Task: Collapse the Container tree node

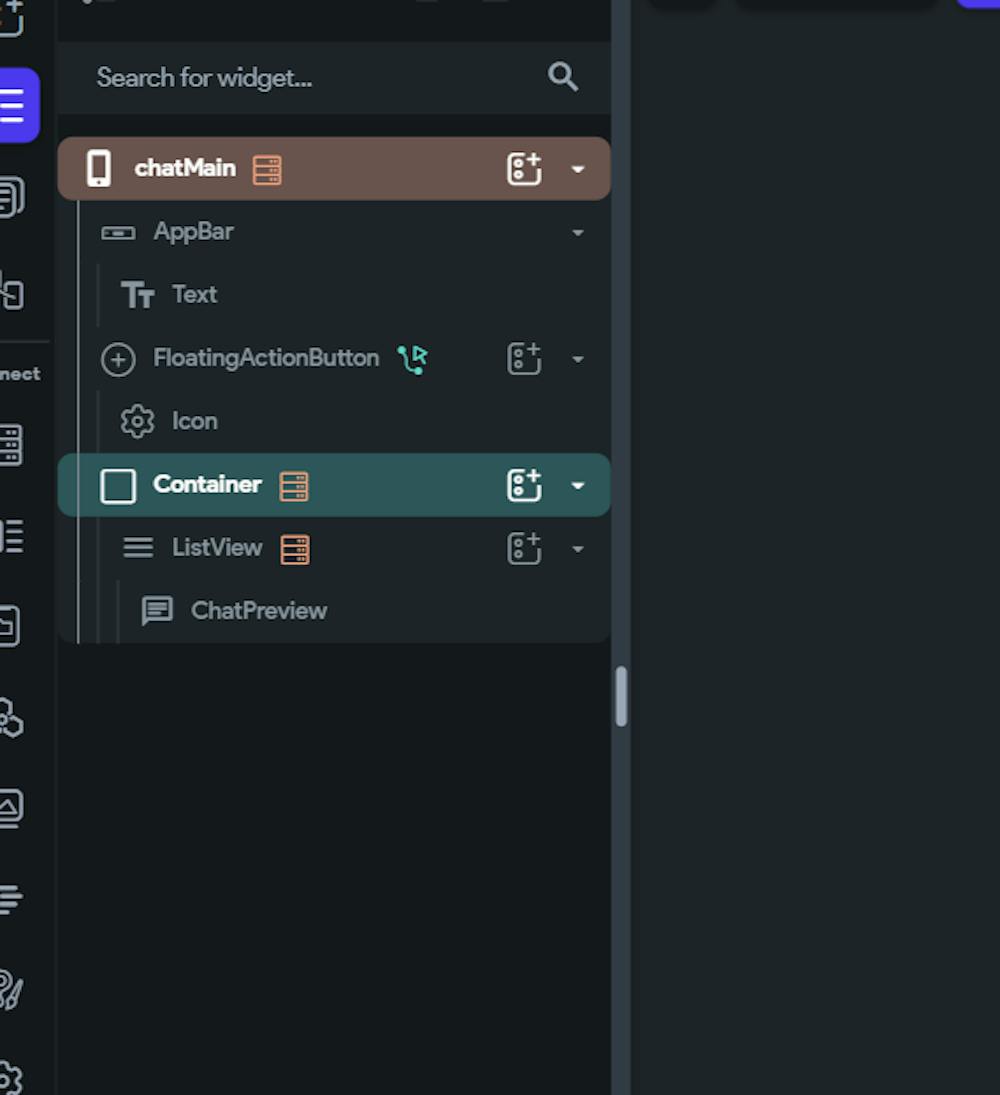Action: pyautogui.click(x=578, y=486)
